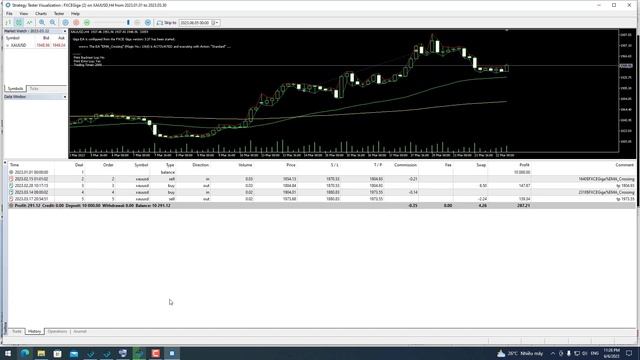Sort by the Price column header

[x=291, y=165]
